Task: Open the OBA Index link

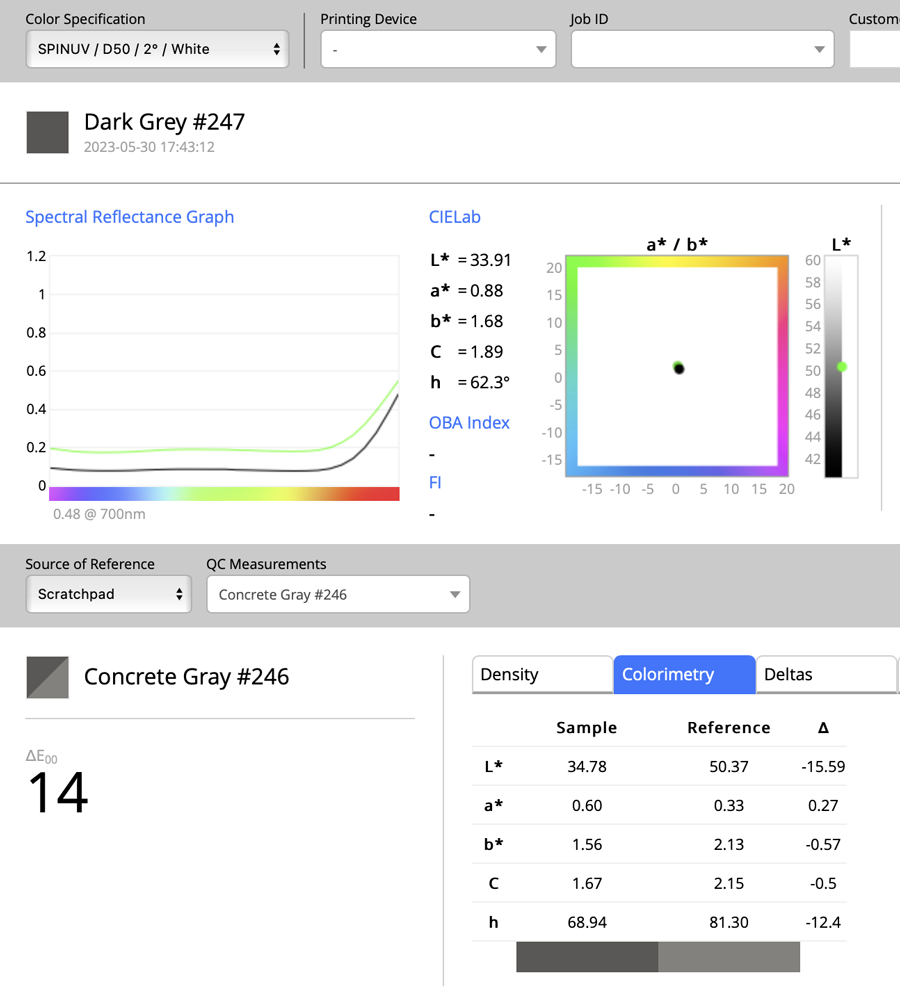Action: tap(469, 422)
